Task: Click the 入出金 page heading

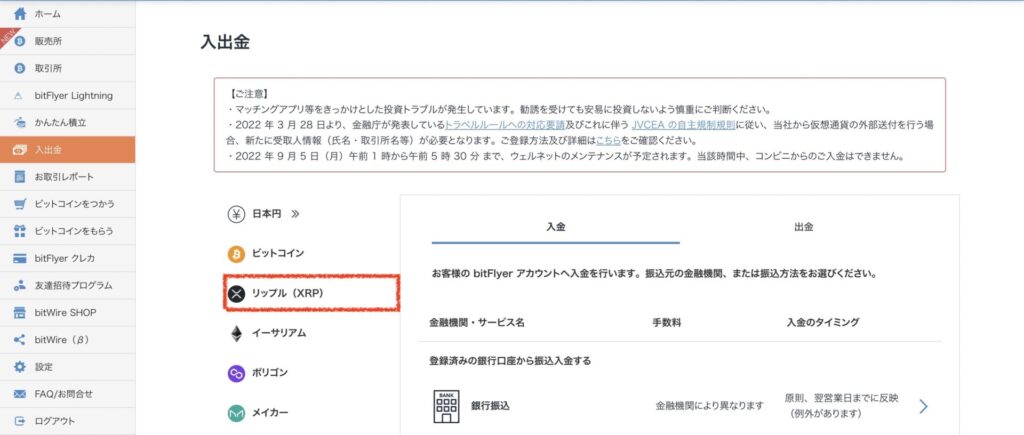Action: pyautogui.click(x=225, y=42)
